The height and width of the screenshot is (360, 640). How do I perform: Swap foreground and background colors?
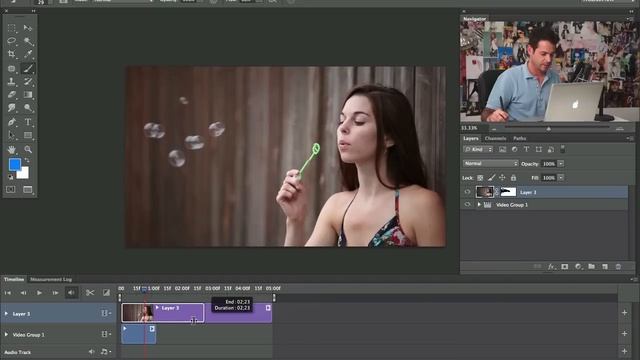click(x=27, y=160)
